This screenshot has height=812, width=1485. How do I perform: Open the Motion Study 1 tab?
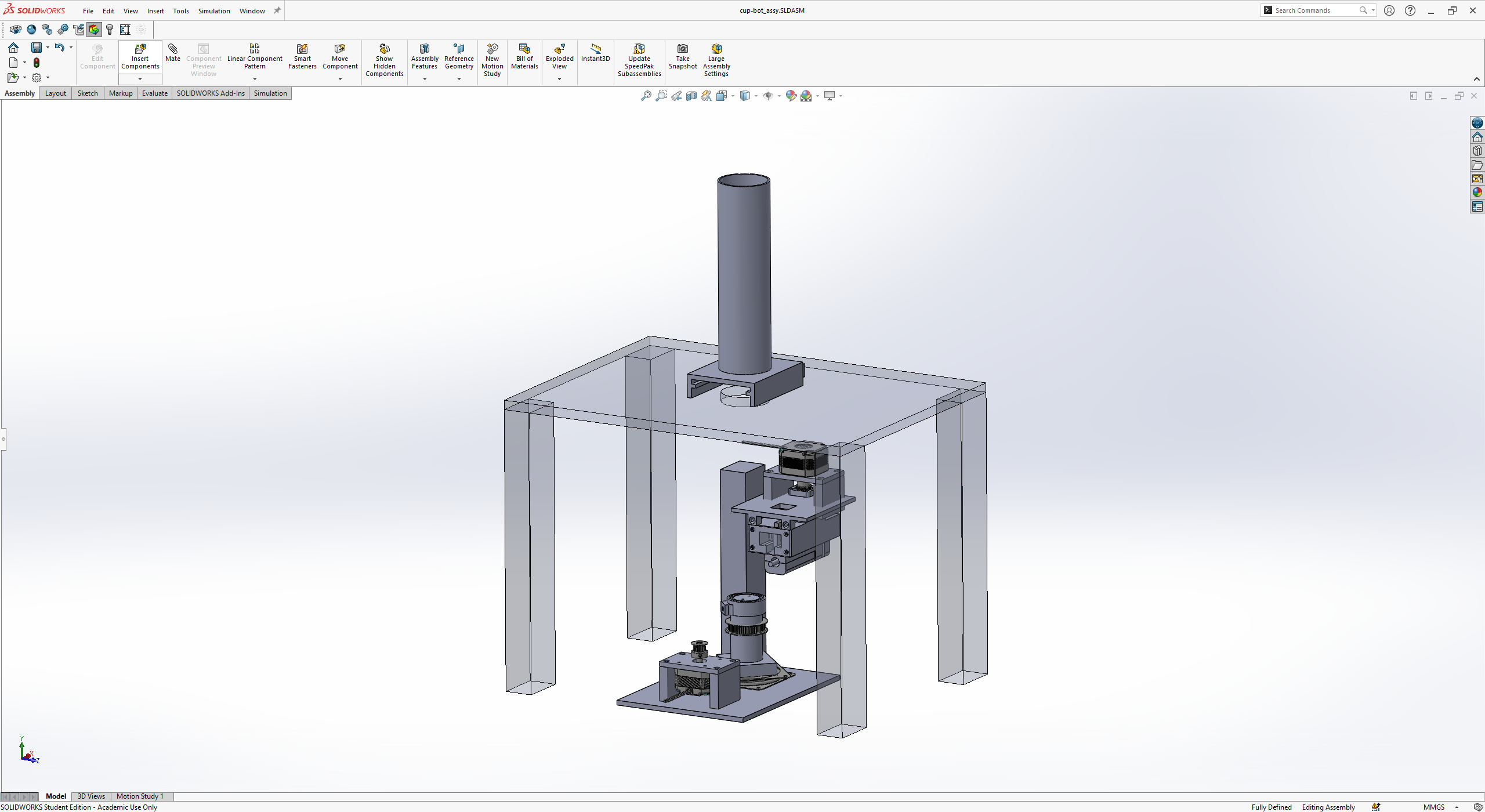click(x=140, y=796)
